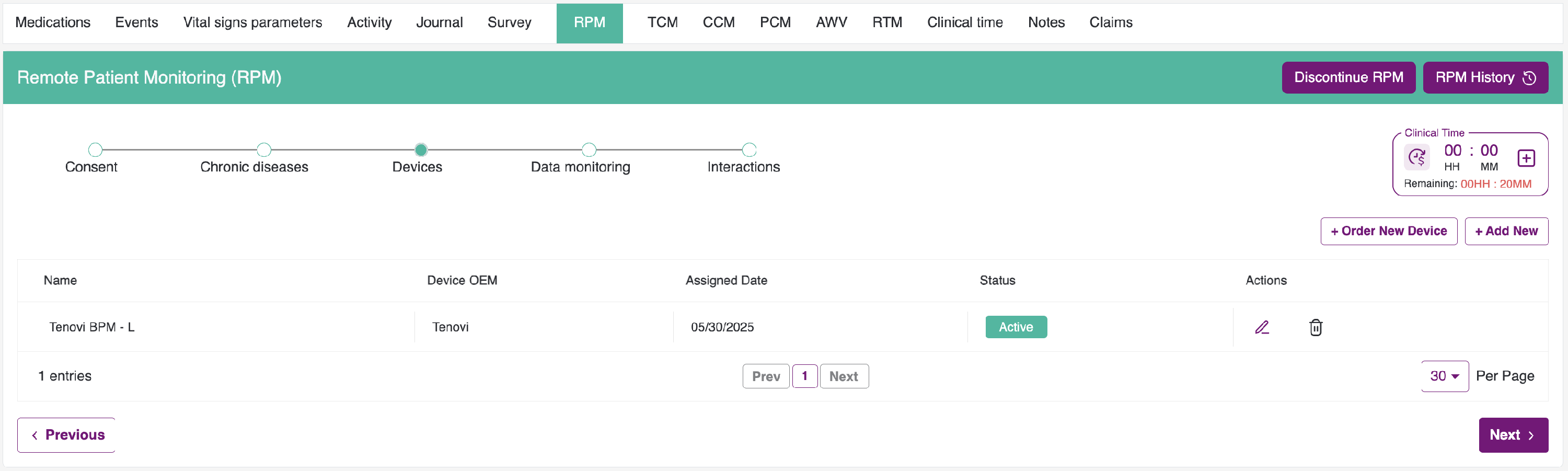The width and height of the screenshot is (1568, 471).
Task: Select page 1 in pagination
Action: (x=805, y=376)
